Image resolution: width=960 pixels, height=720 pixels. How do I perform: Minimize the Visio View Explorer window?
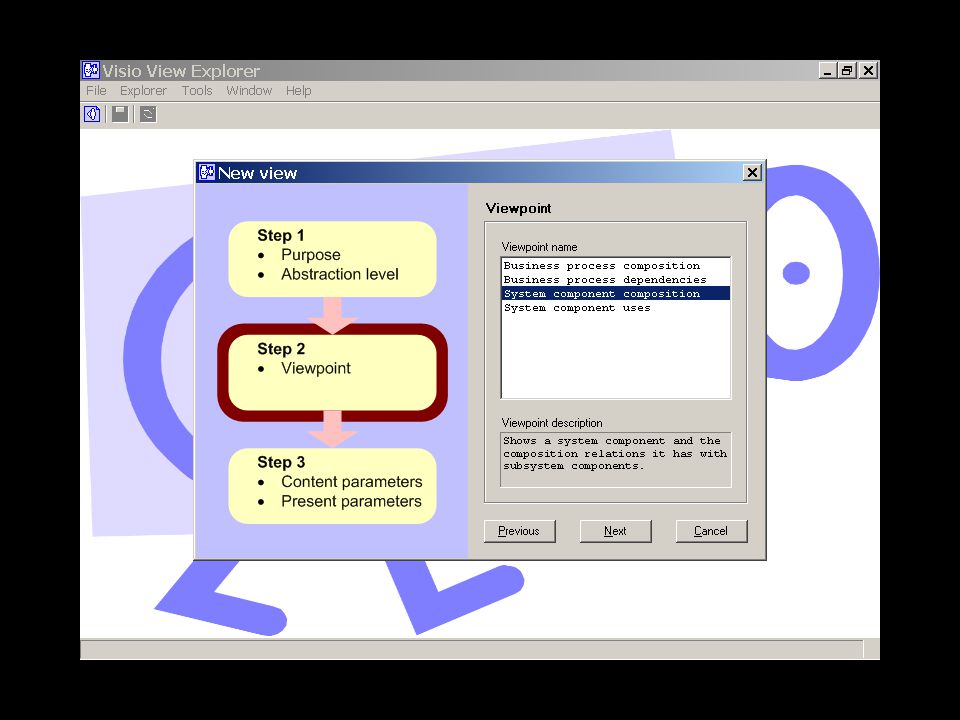click(x=827, y=70)
